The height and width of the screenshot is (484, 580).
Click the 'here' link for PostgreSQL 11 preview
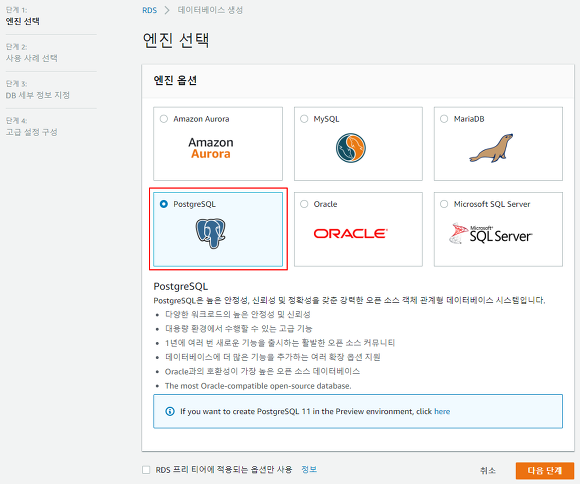[x=442, y=411]
